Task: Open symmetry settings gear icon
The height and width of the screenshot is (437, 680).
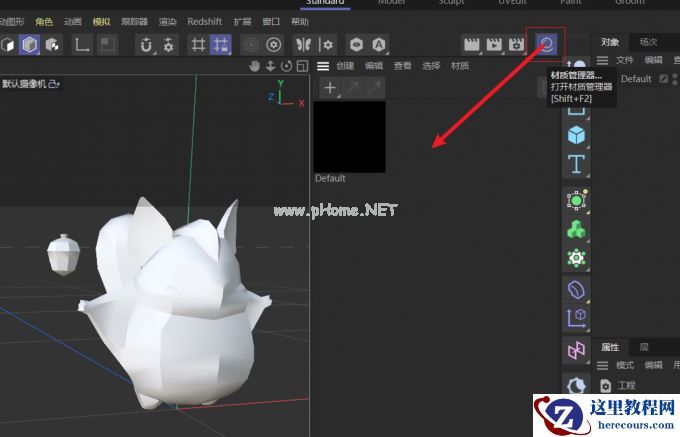Action: (x=326, y=45)
